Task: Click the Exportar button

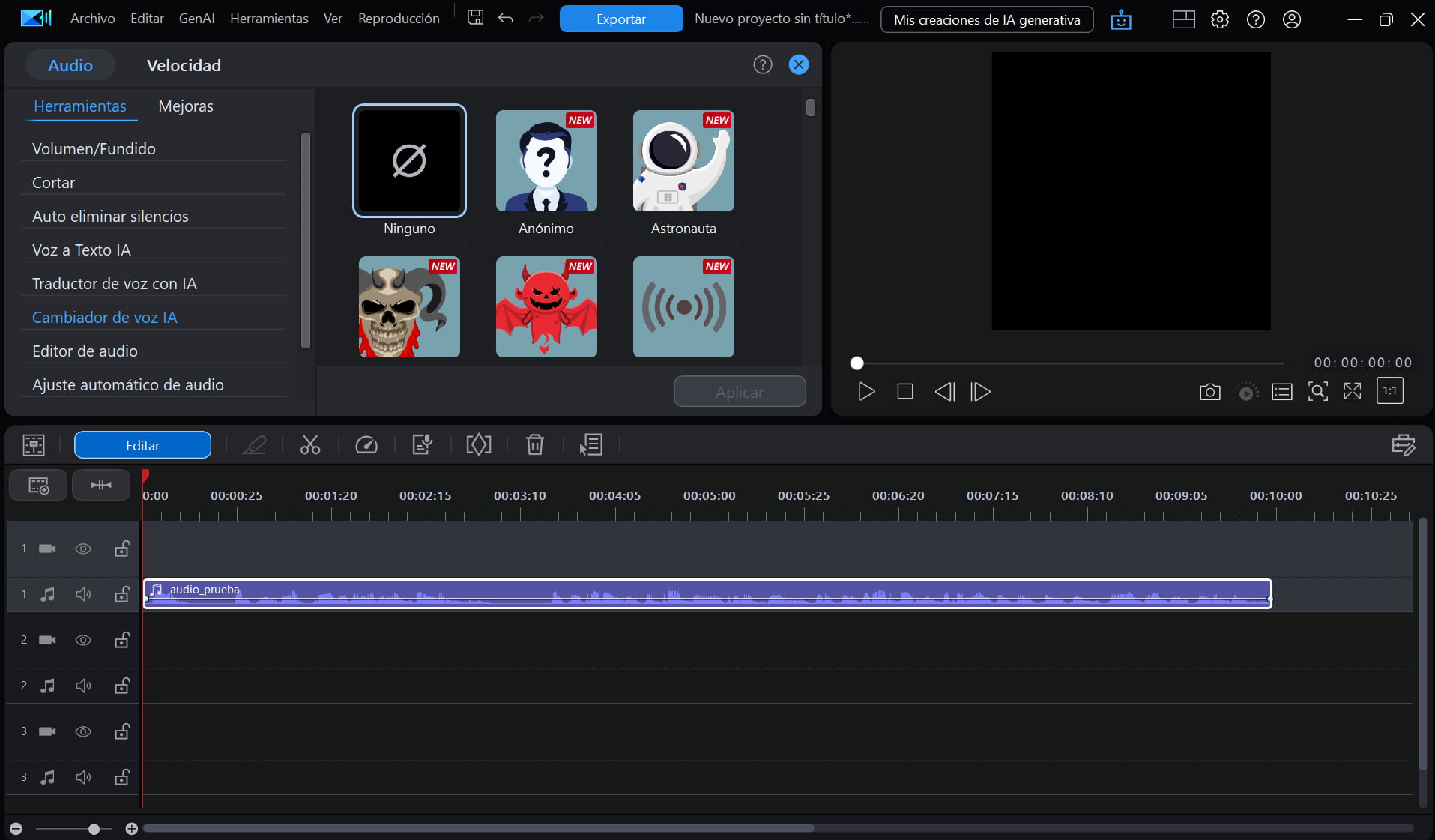Action: (x=621, y=19)
